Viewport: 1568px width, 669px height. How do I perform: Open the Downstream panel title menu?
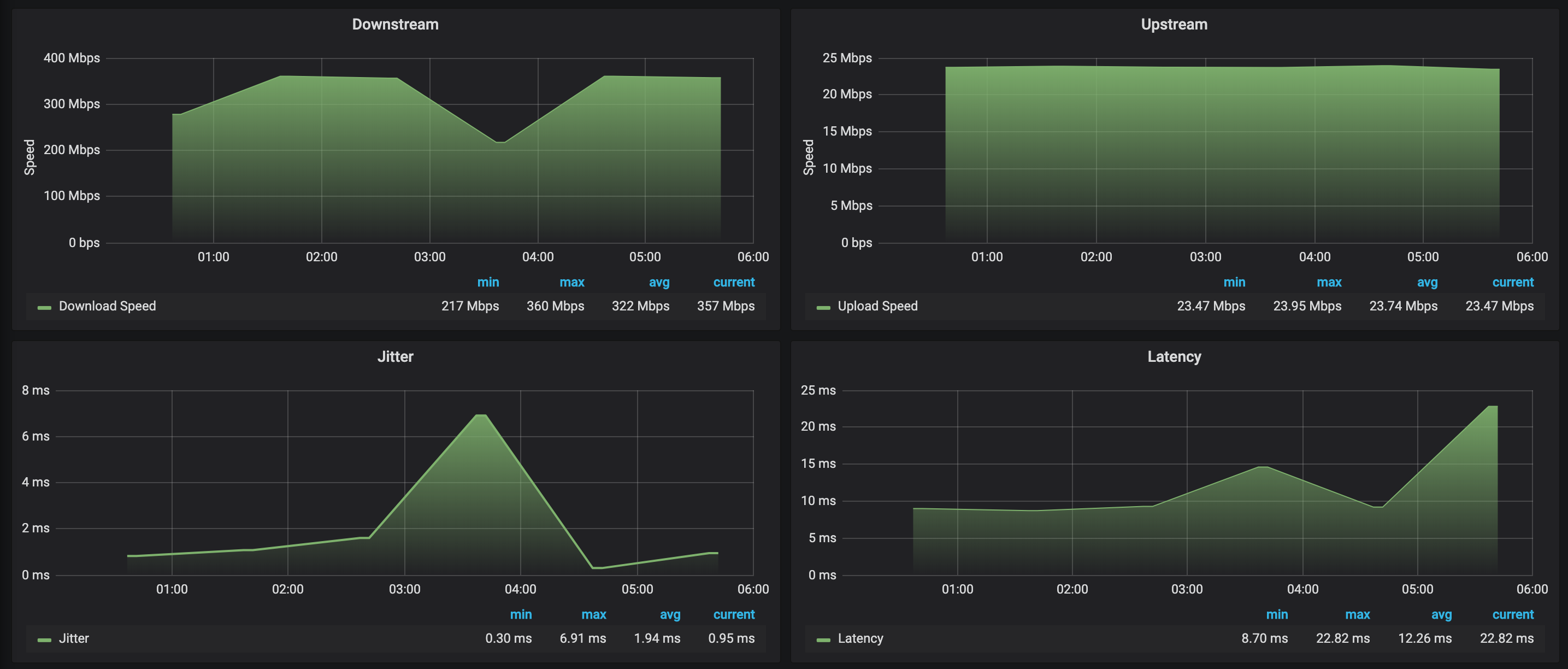(395, 25)
